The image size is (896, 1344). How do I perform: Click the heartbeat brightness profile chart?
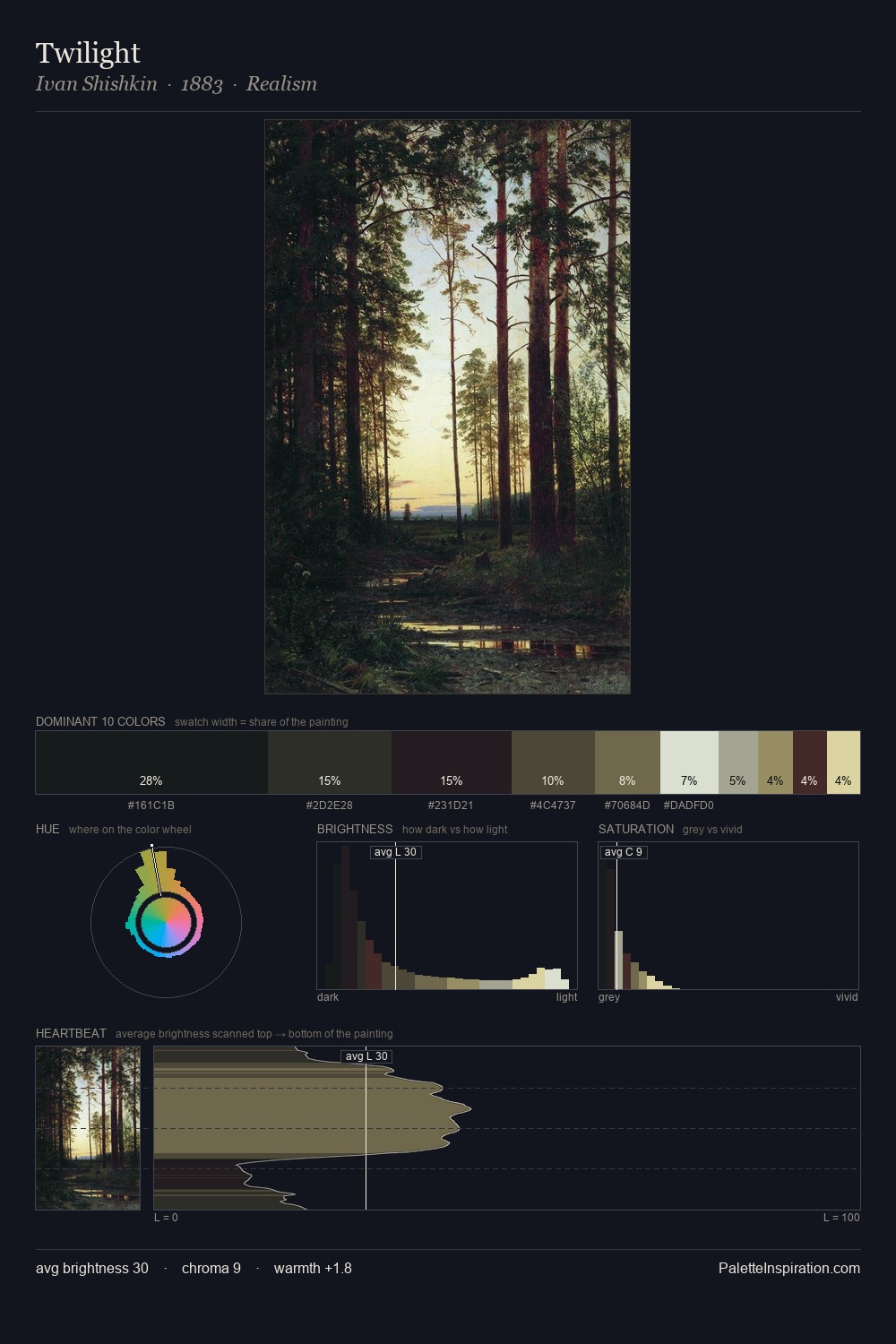pos(507,1128)
